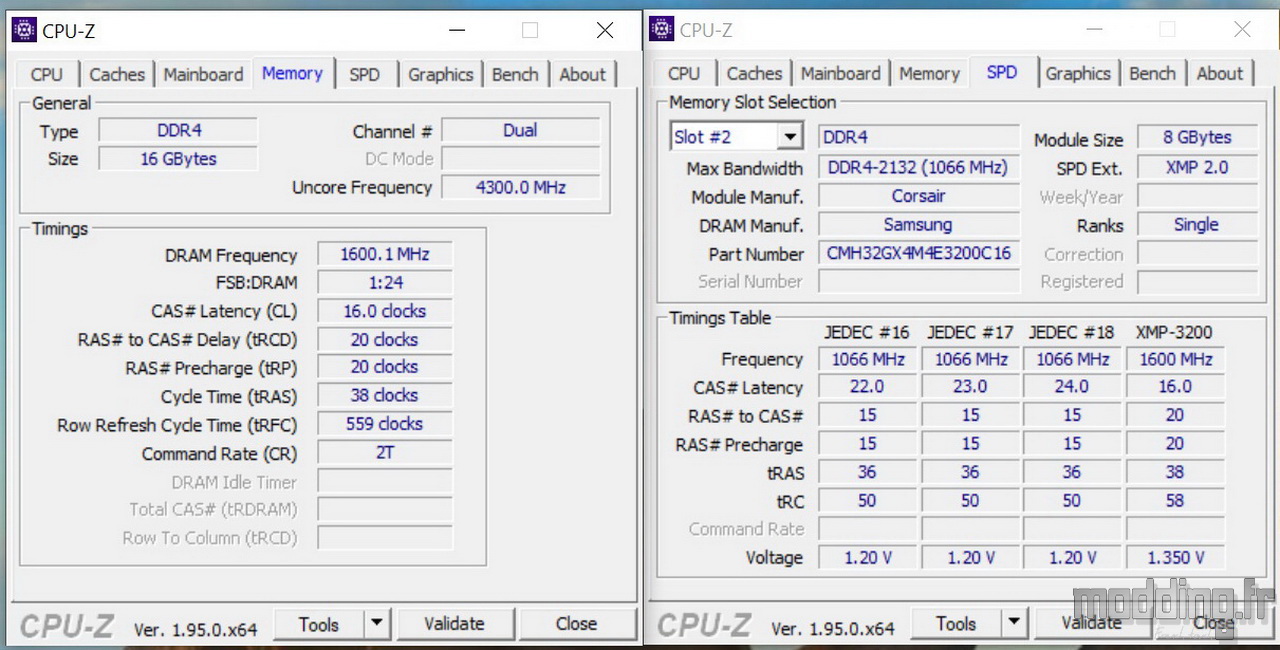The width and height of the screenshot is (1280, 650).
Task: Open Graphics tab in right CPU-Z window
Action: [1078, 73]
